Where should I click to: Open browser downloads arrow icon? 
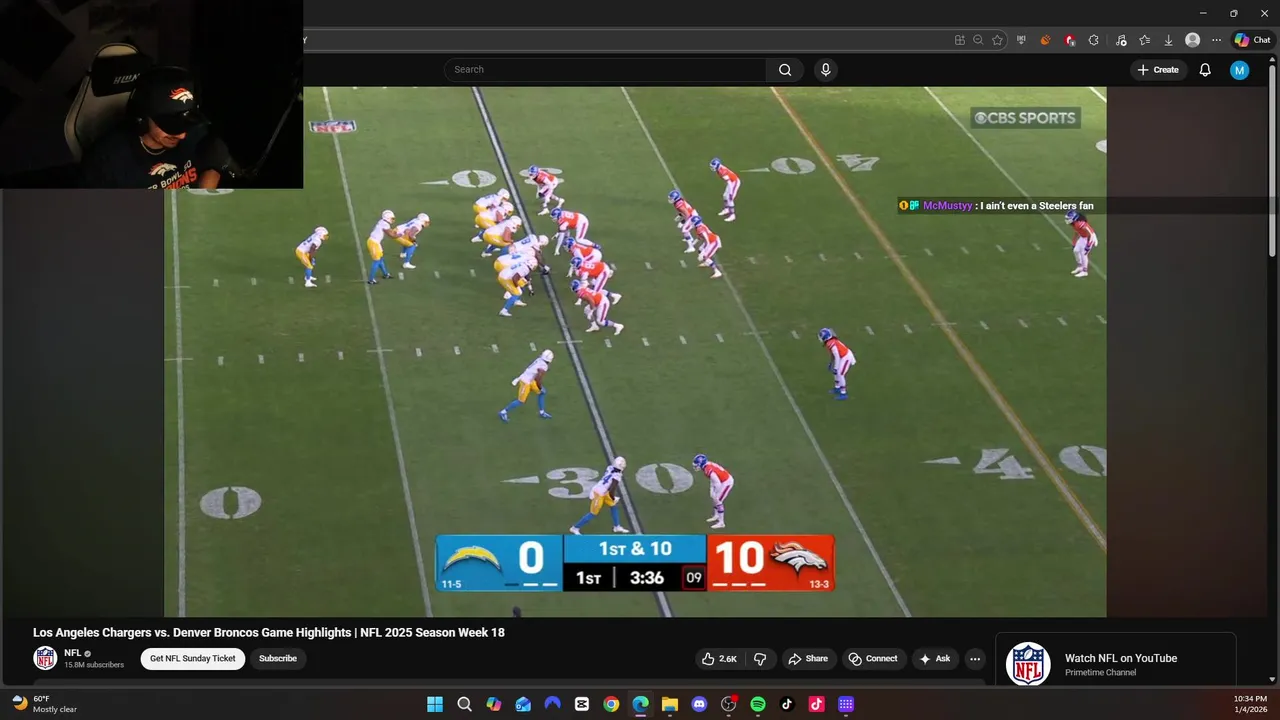(1168, 40)
